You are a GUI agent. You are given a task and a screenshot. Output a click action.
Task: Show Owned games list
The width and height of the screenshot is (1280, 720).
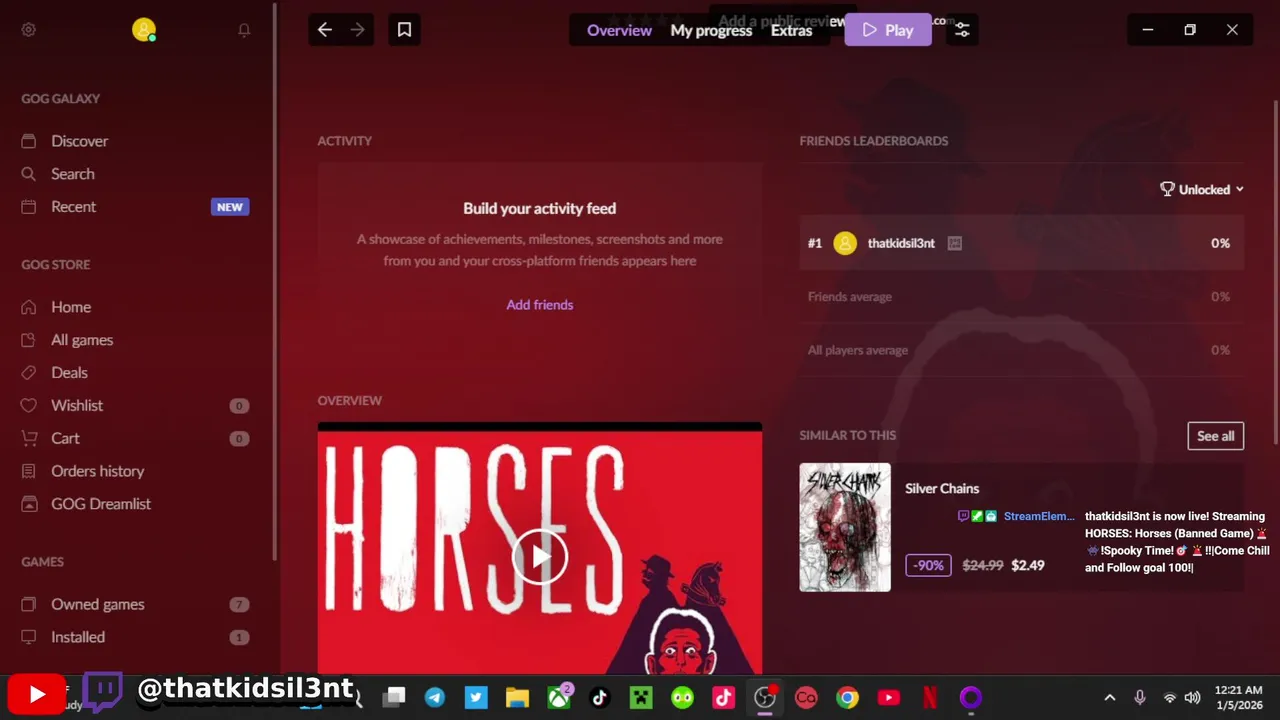(97, 604)
